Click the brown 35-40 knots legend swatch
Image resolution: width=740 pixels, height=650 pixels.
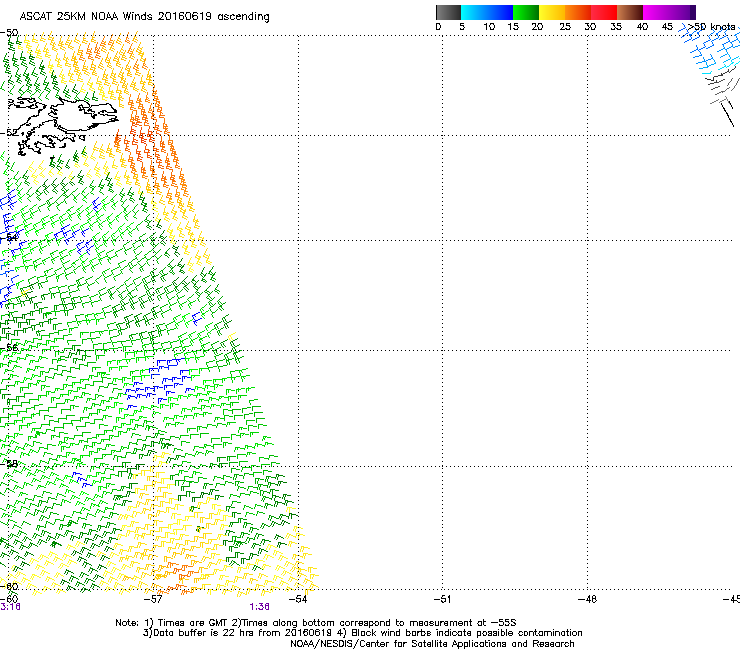click(x=630, y=12)
